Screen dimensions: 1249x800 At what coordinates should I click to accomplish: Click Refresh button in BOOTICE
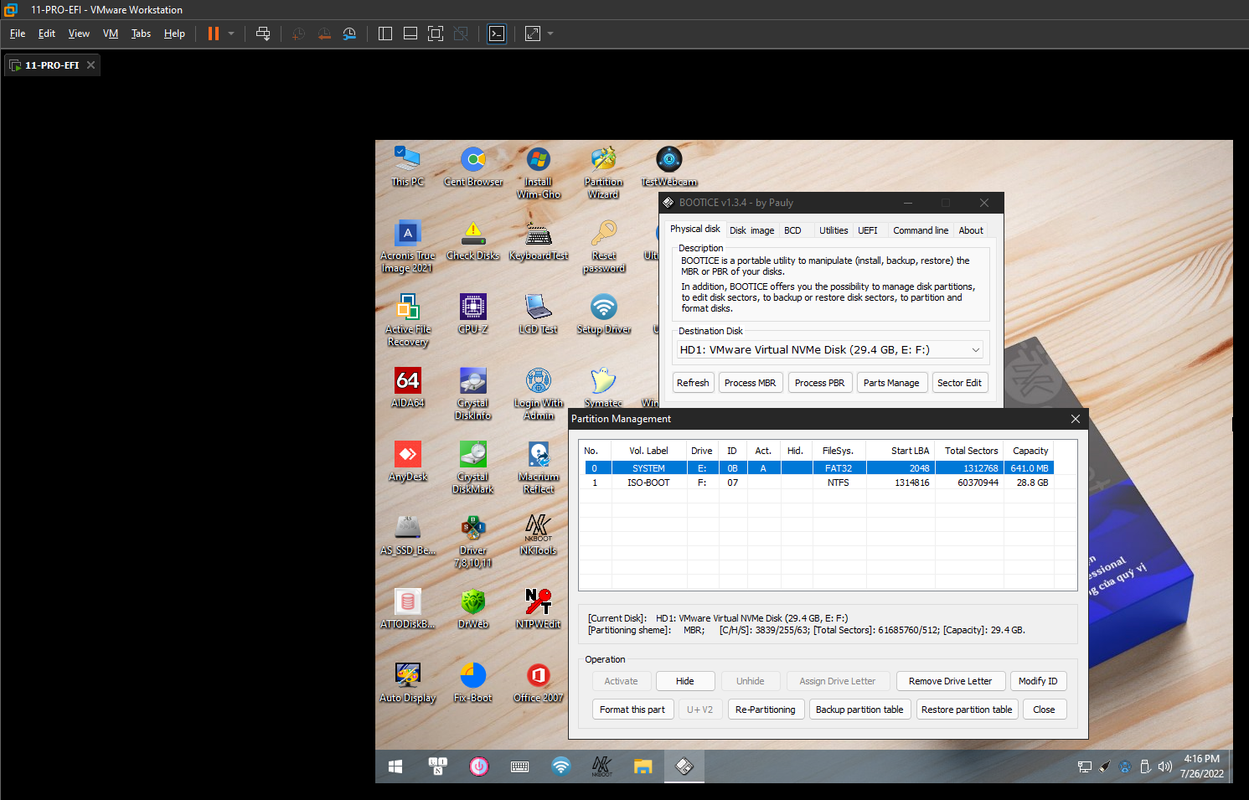[692, 383]
